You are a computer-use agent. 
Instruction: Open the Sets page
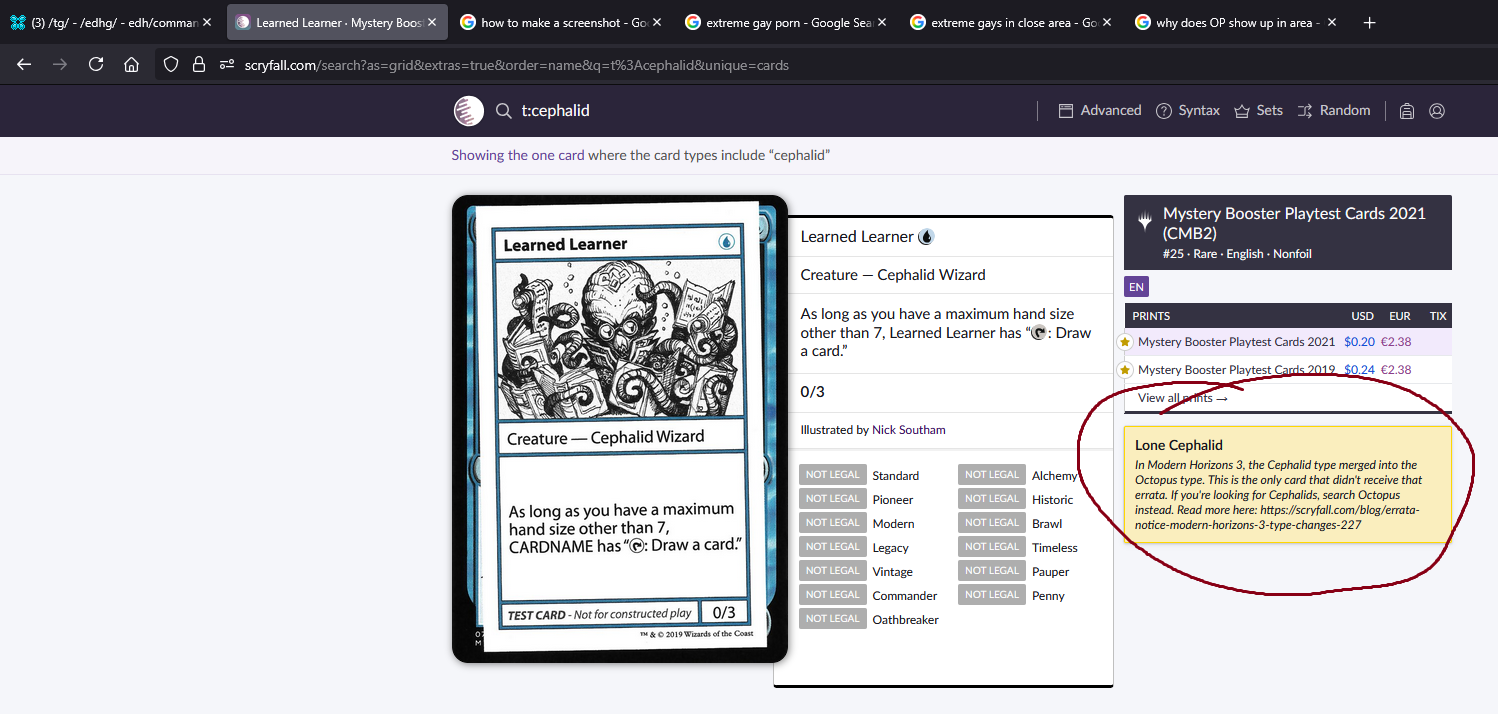tap(1258, 111)
